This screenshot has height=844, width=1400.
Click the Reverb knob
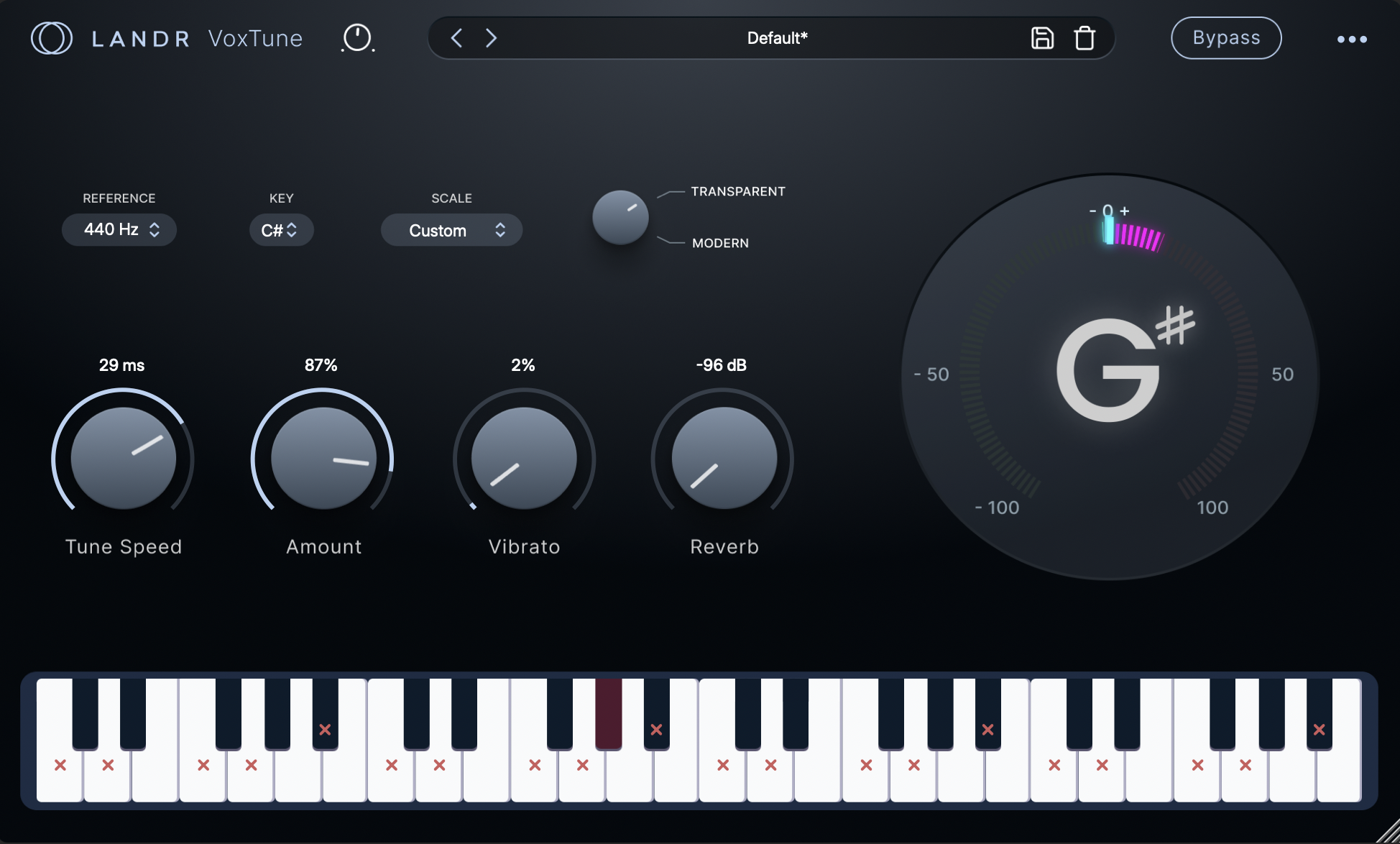pos(724,459)
